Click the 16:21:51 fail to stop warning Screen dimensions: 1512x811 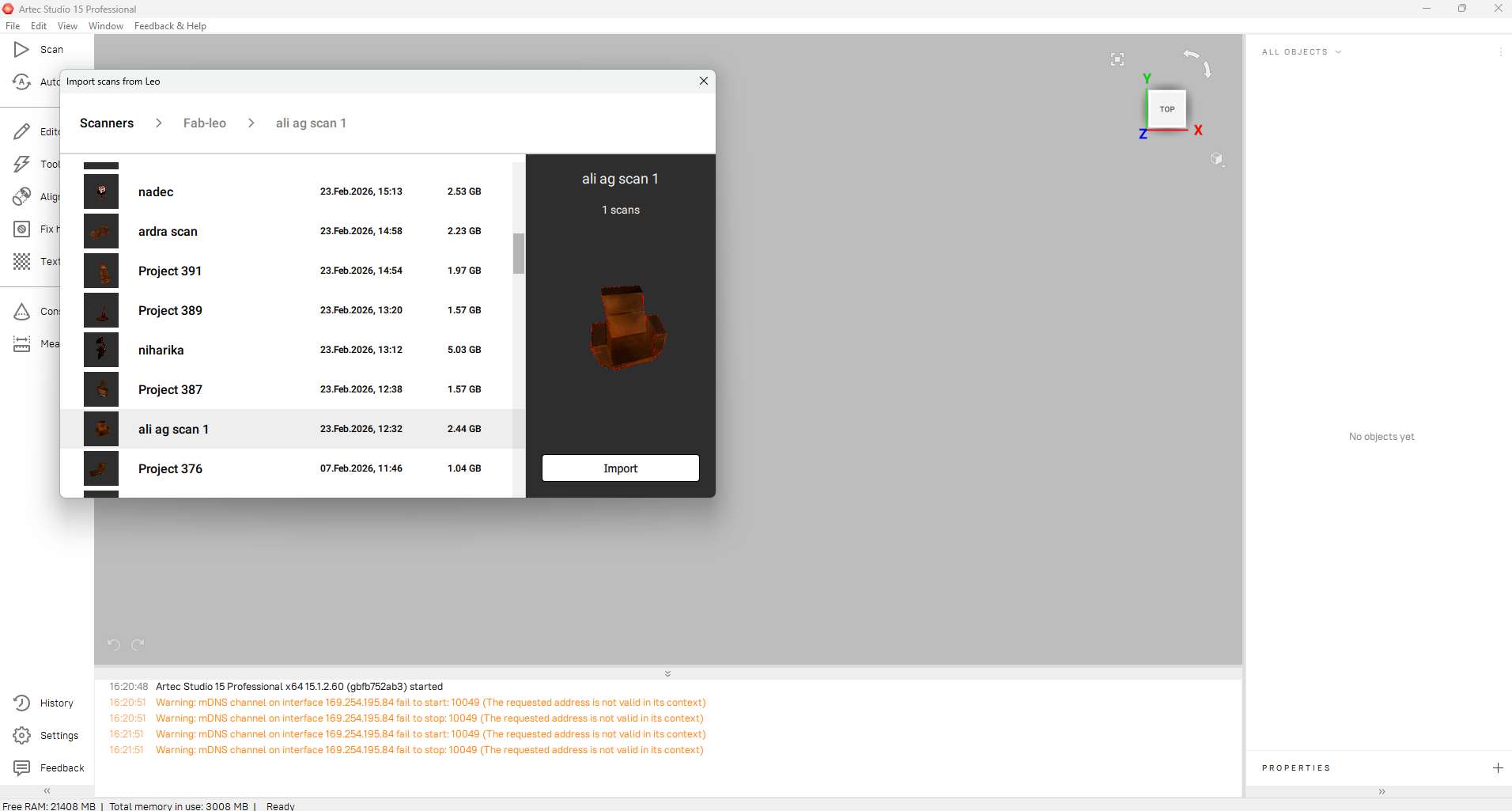(406, 750)
